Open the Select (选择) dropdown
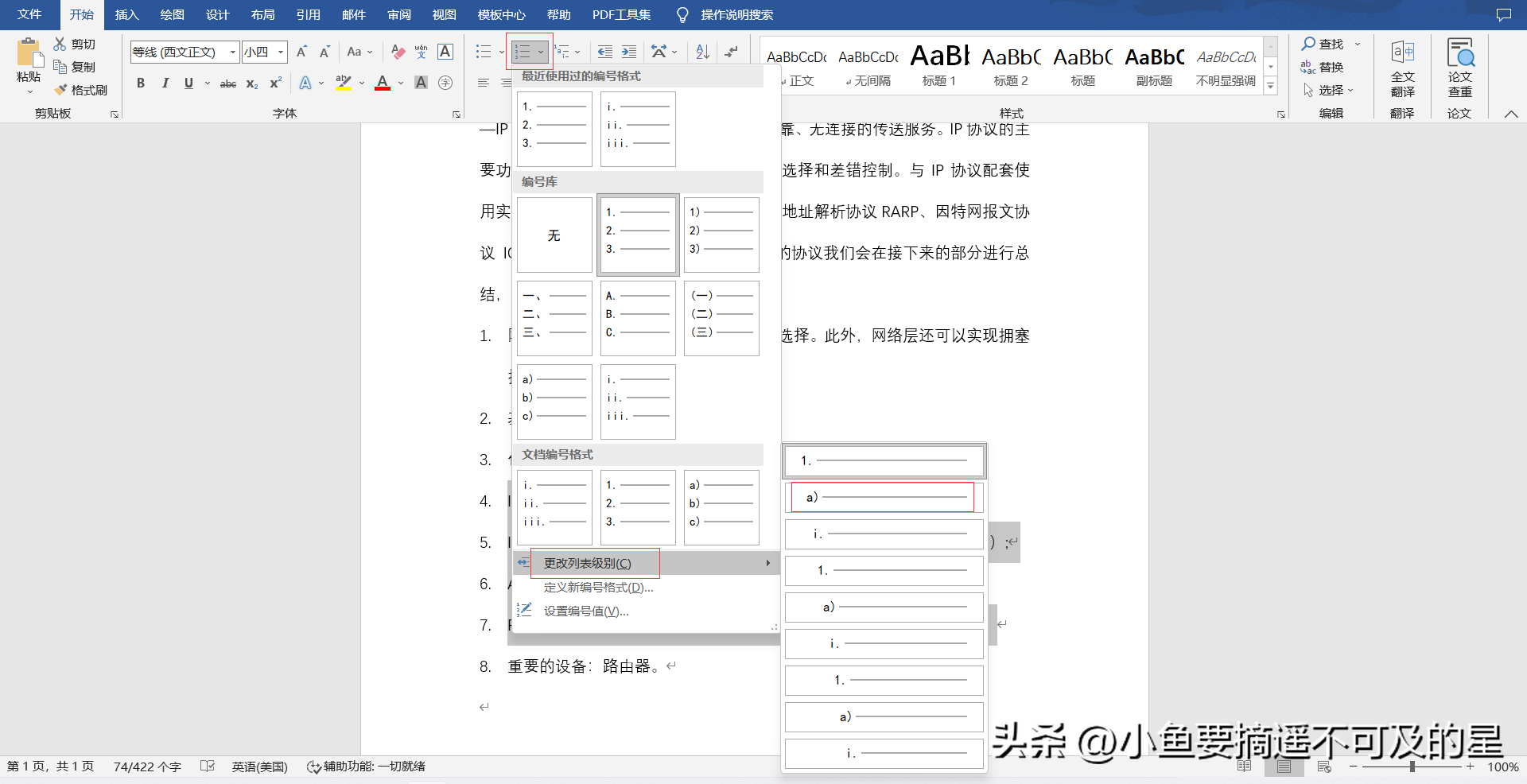1527x784 pixels. point(1328,90)
